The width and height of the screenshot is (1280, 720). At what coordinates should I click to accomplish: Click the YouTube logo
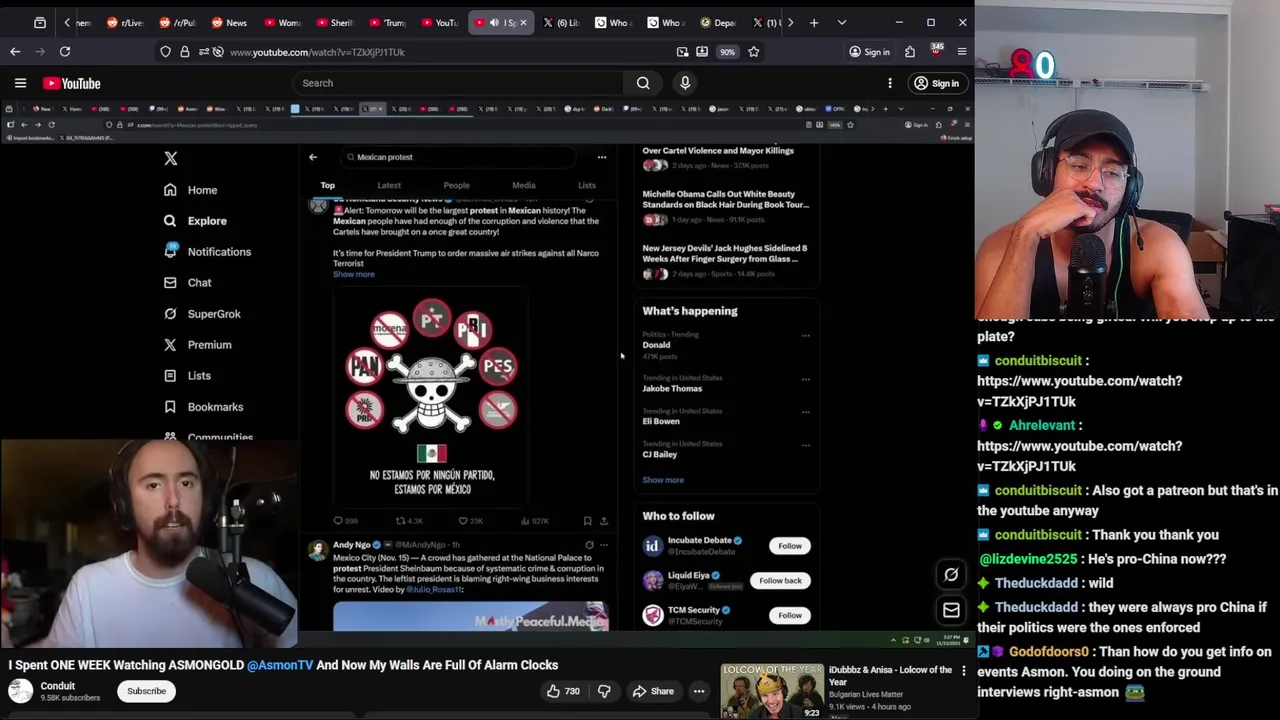(x=71, y=83)
